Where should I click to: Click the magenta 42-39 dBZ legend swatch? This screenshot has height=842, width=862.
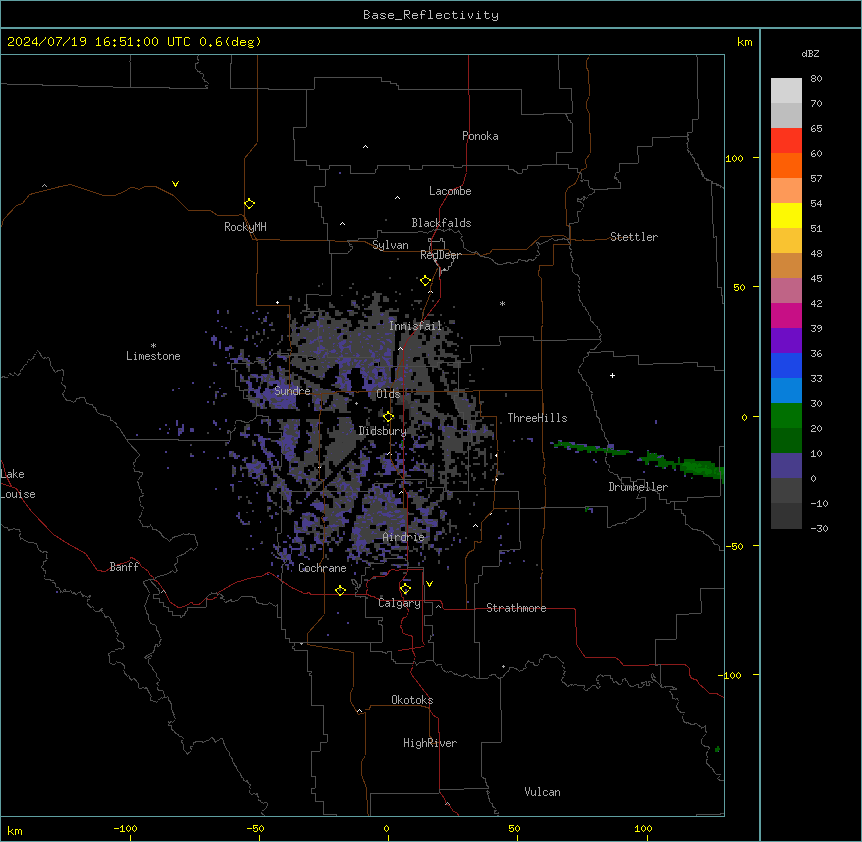point(786,315)
